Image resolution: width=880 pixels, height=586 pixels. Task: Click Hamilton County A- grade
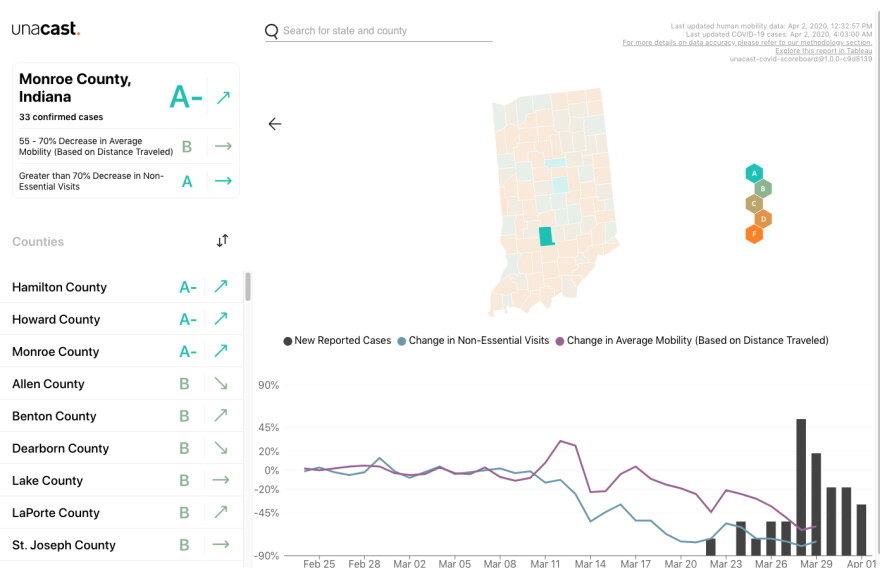point(188,287)
